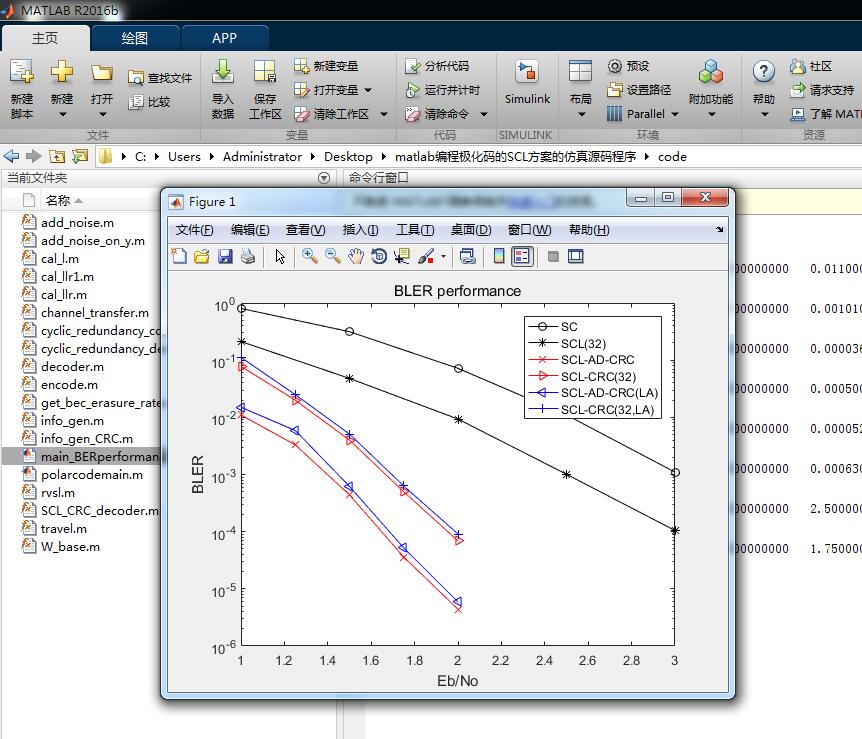Click the Desktop segment in the address path
This screenshot has width=862, height=739.
[x=348, y=157]
